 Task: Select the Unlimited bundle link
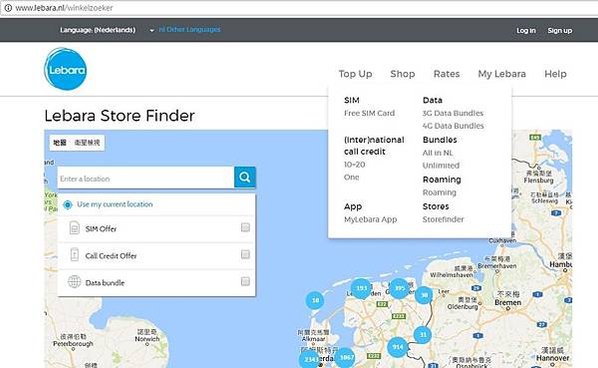tap(441, 166)
